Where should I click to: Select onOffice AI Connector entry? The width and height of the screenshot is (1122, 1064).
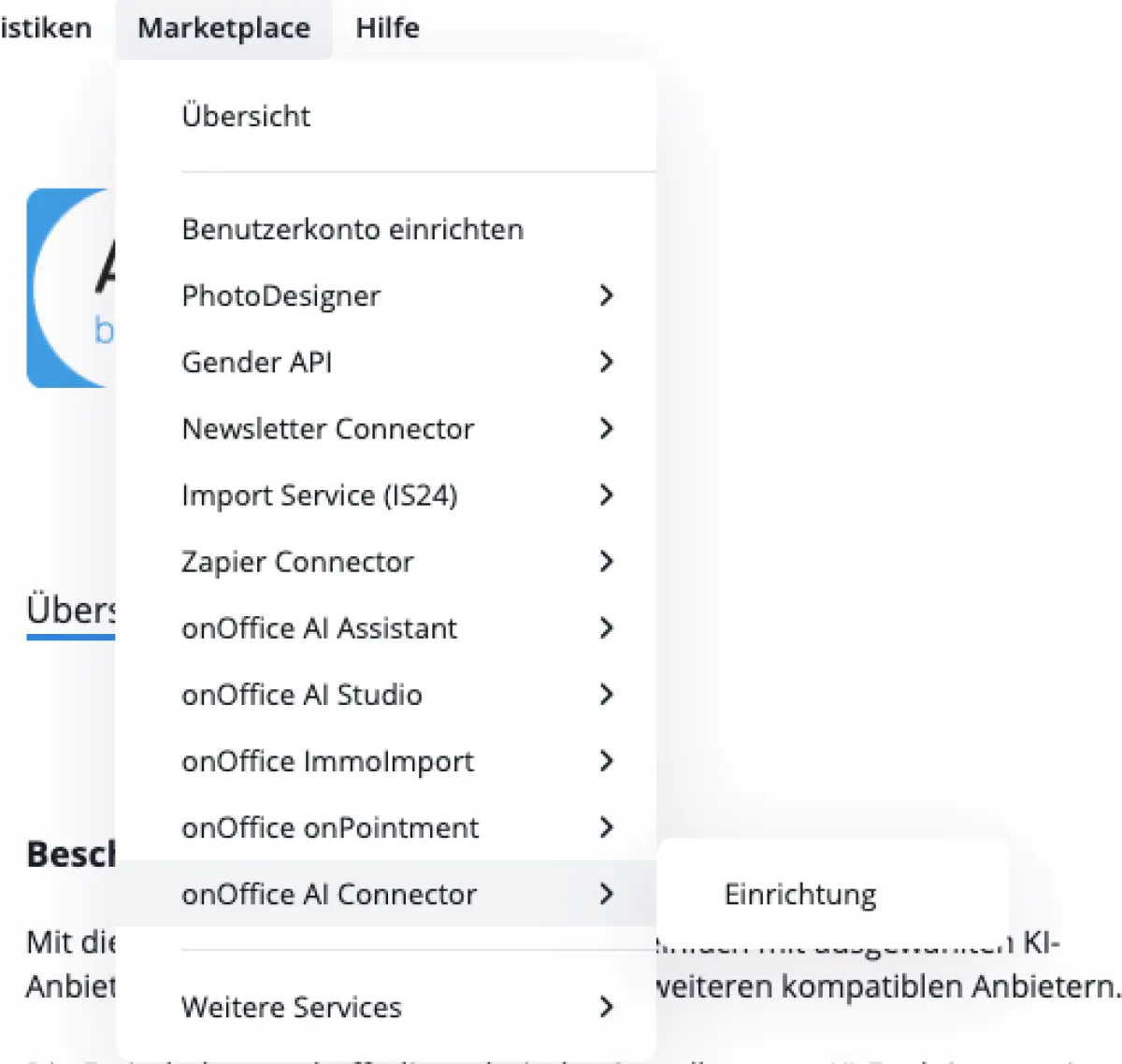point(386,894)
